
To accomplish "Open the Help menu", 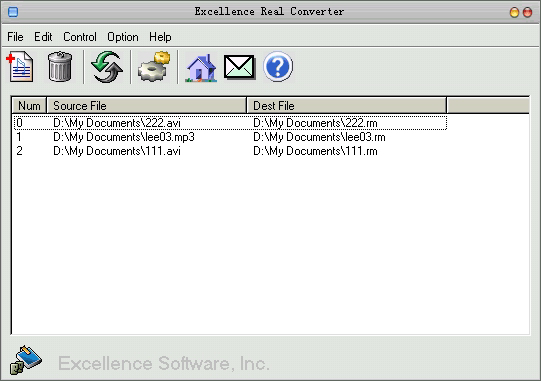I will (x=160, y=37).
